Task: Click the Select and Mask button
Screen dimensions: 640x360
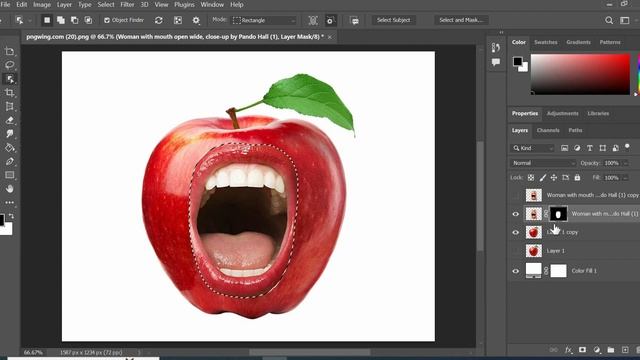Action: [461, 20]
